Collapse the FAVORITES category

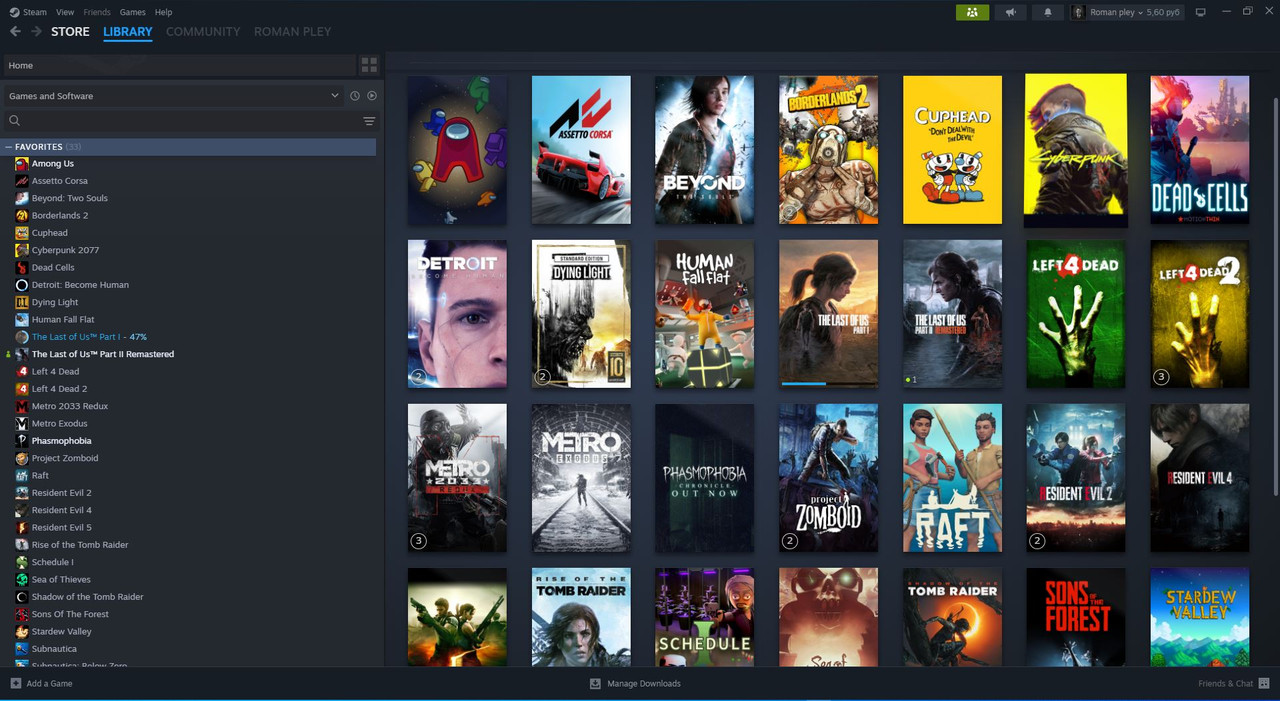pos(9,147)
